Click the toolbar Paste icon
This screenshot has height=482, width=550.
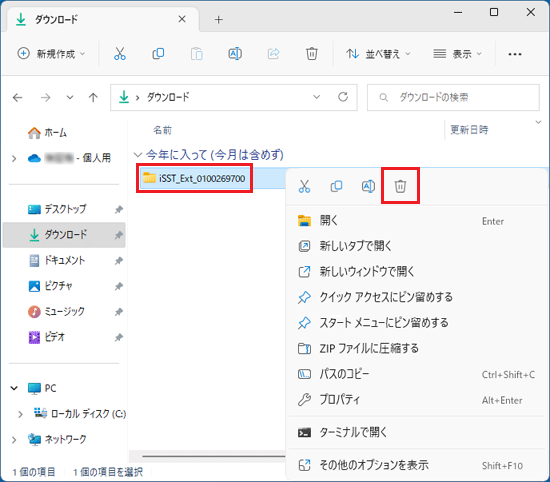tap(197, 54)
